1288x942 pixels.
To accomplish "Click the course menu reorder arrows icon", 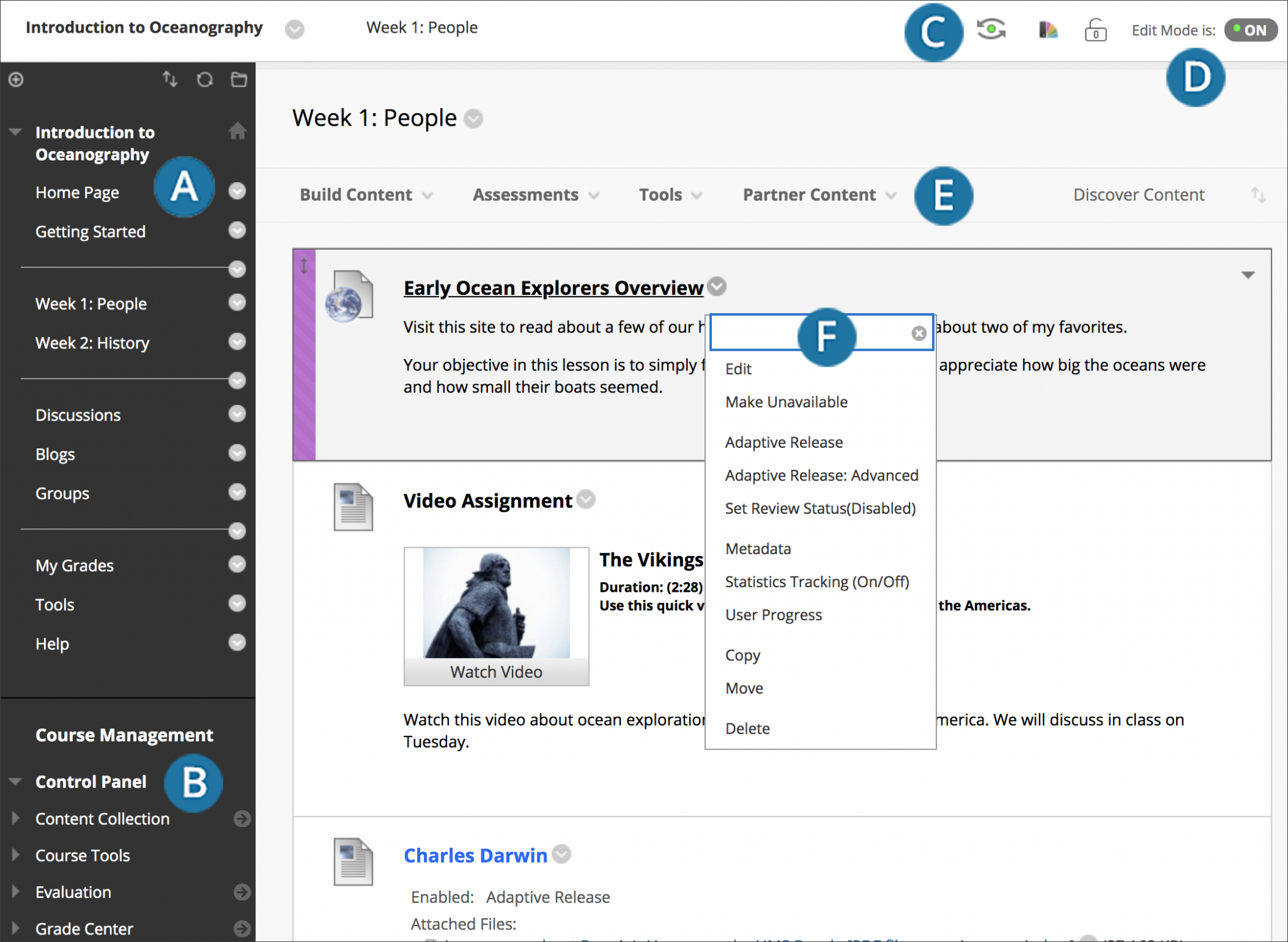I will click(x=170, y=79).
